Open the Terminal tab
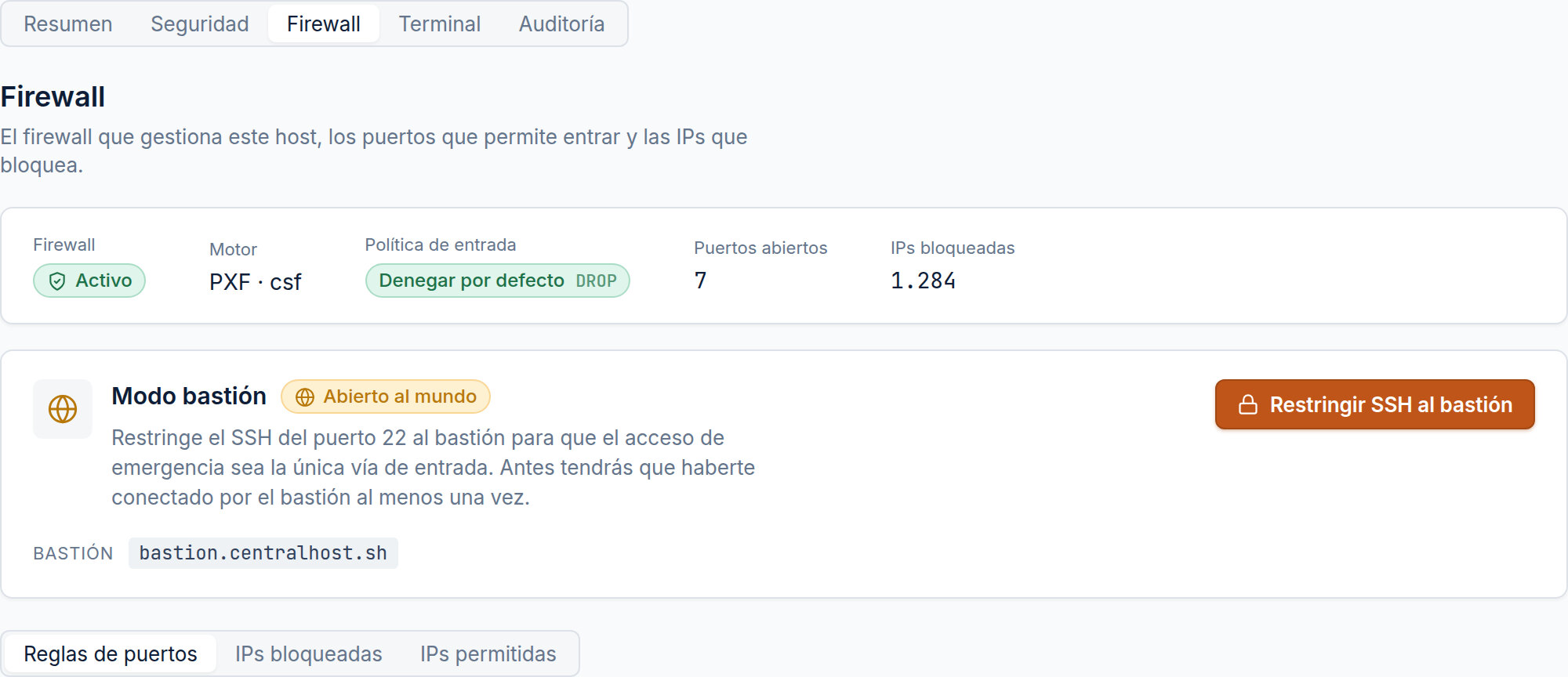 pyautogui.click(x=440, y=24)
